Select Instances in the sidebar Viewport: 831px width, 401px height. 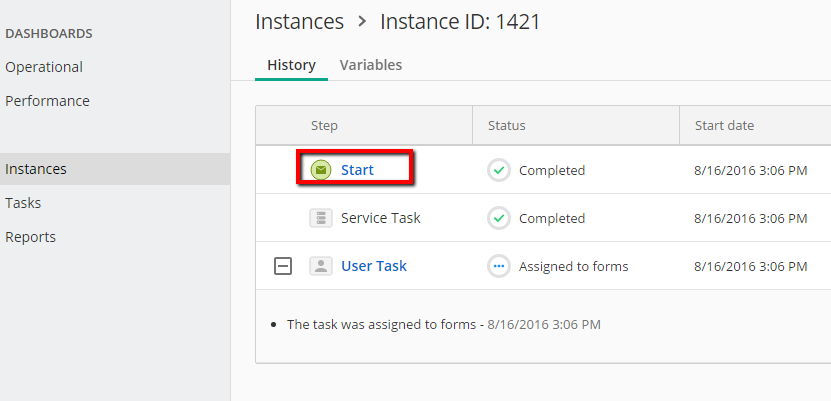[x=115, y=169]
